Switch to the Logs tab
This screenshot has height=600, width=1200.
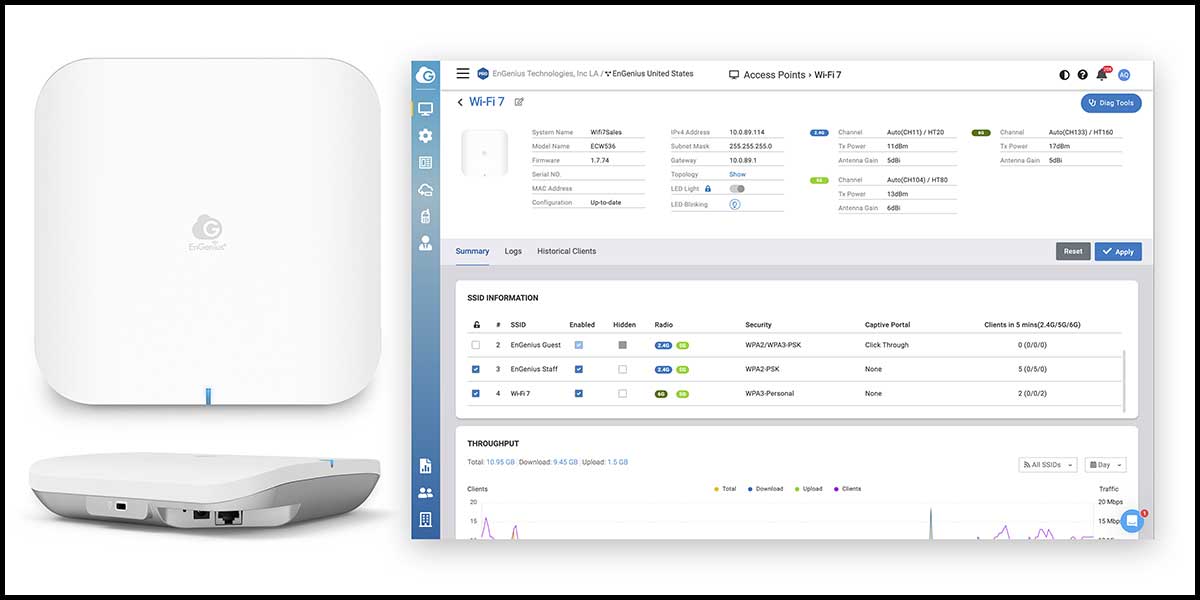[513, 251]
